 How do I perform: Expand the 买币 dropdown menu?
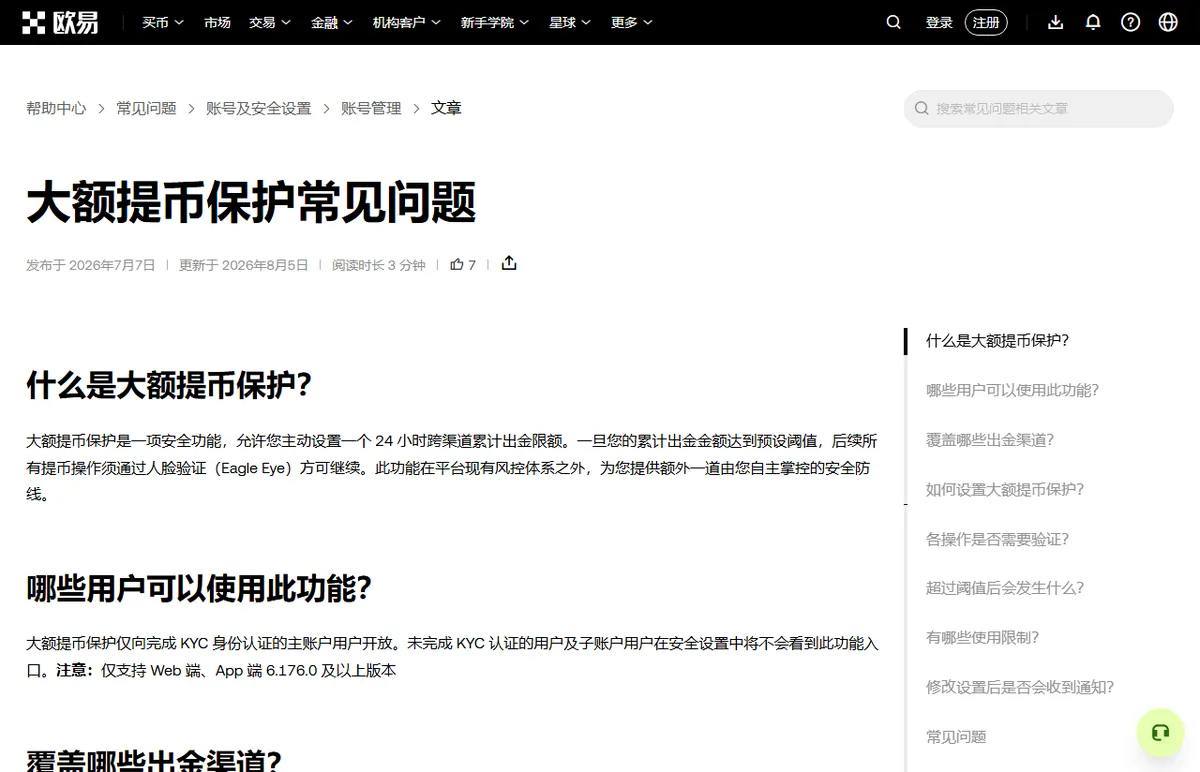tap(163, 22)
